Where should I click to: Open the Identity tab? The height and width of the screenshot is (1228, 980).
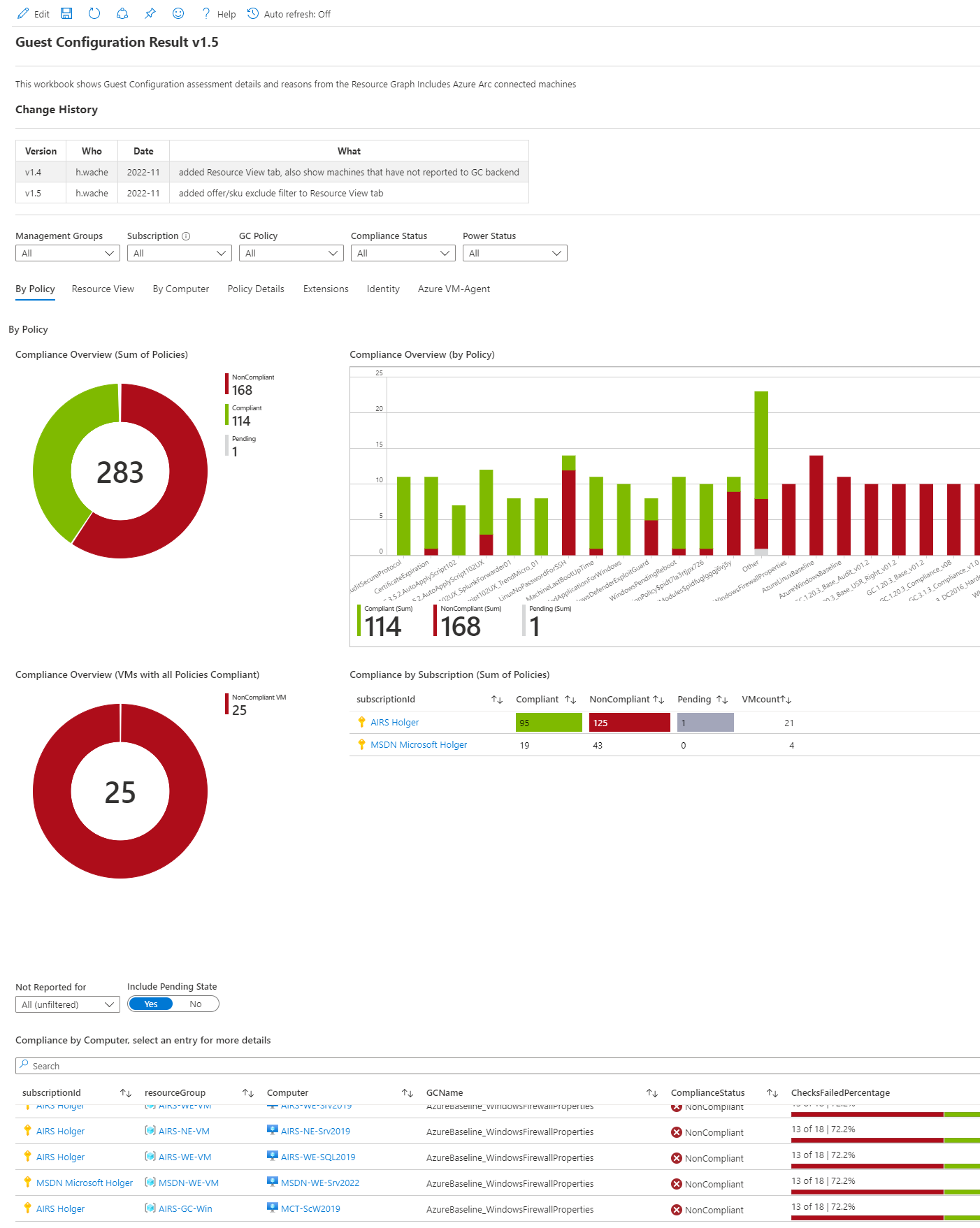tap(383, 289)
